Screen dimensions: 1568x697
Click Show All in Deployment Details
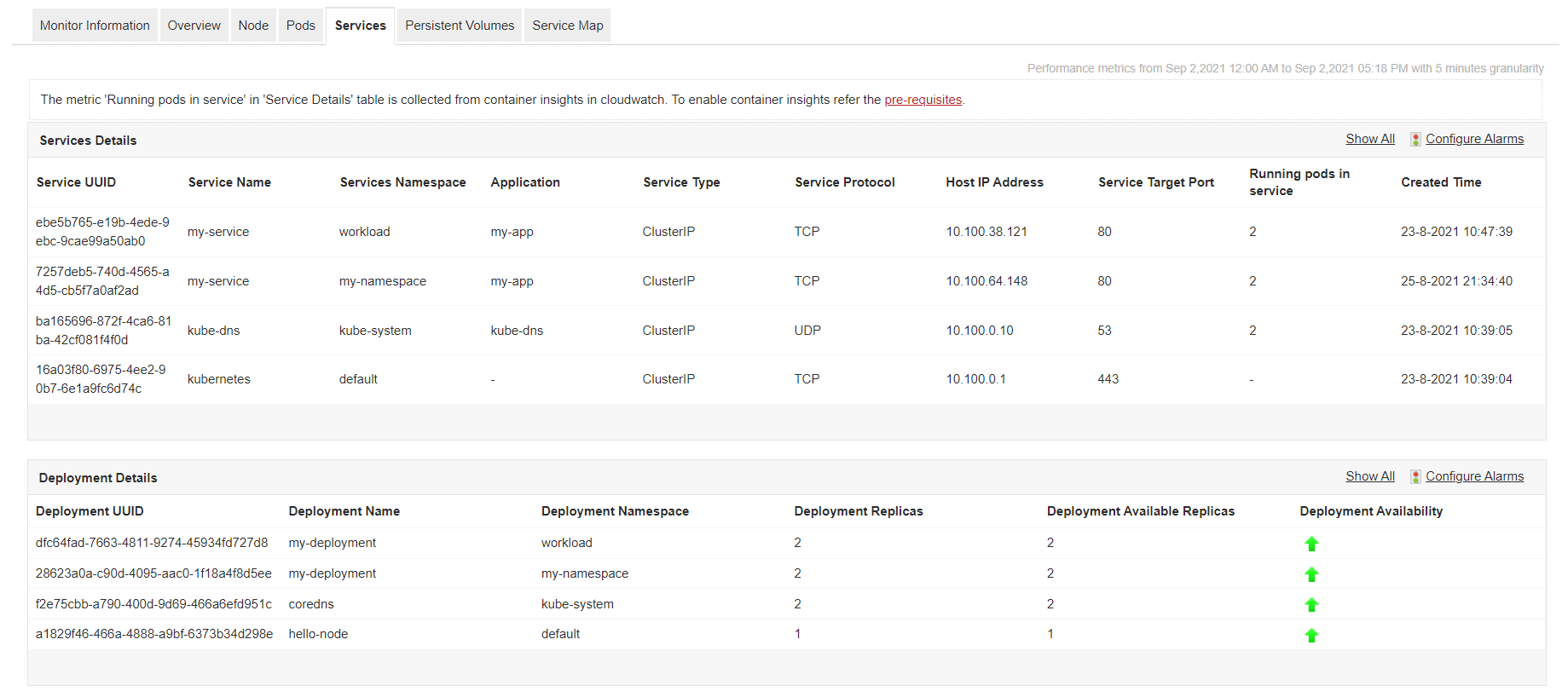tap(1370, 476)
